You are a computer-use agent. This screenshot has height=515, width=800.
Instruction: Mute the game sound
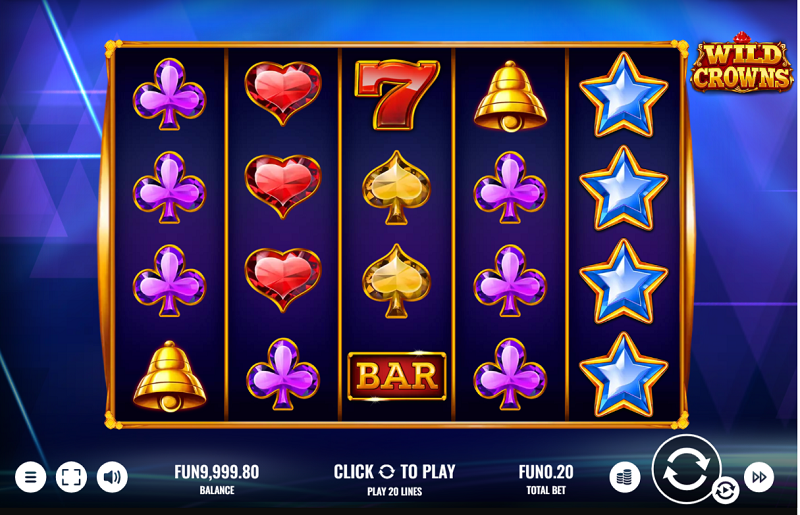point(112,477)
